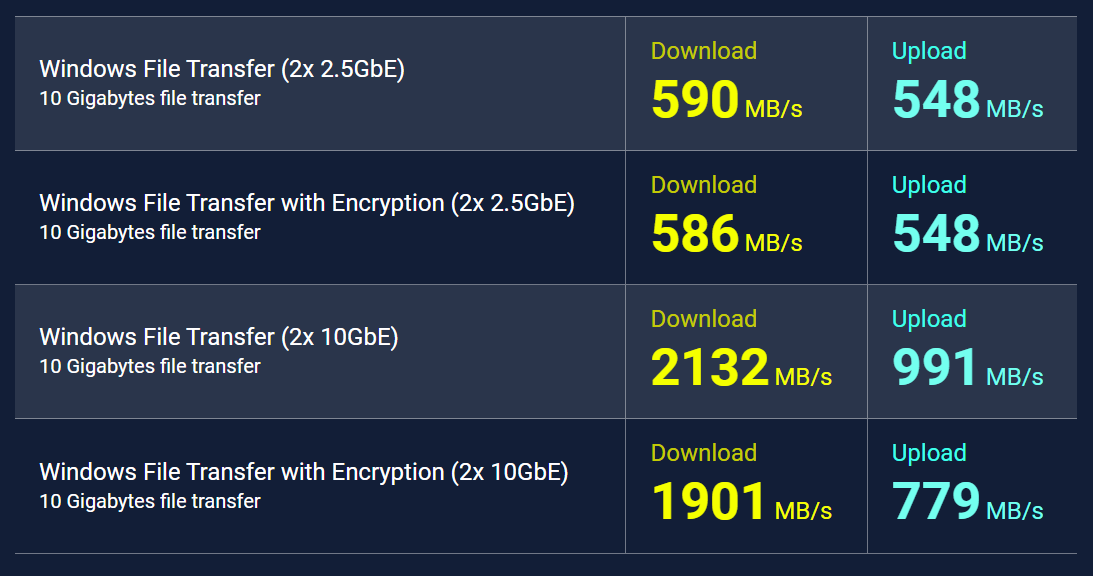This screenshot has height=576, width=1093.
Task: Click the 991 MB/s upload value
Action: 968,367
